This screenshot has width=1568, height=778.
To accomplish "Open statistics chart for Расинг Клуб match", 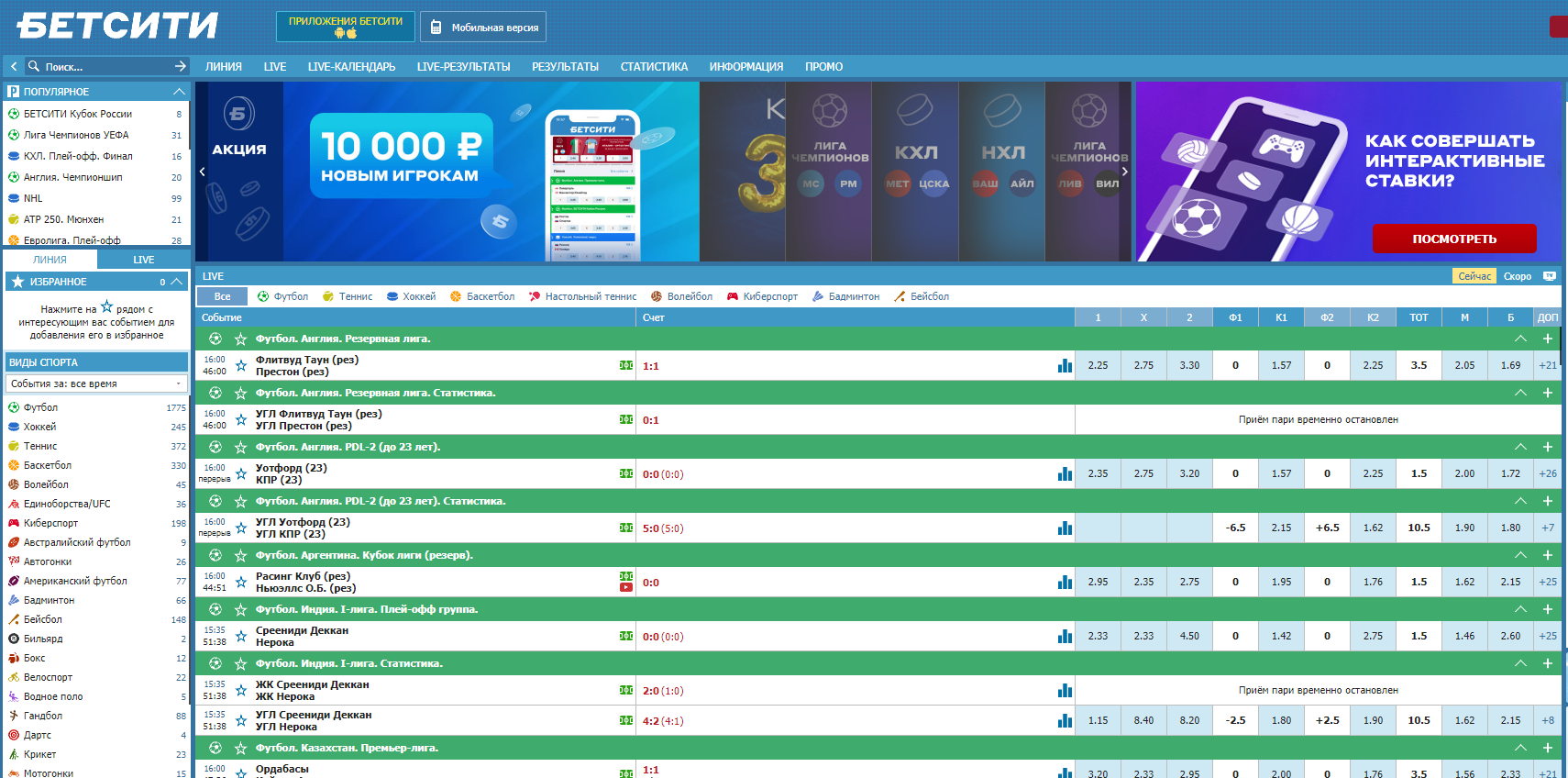I will coord(1065,583).
